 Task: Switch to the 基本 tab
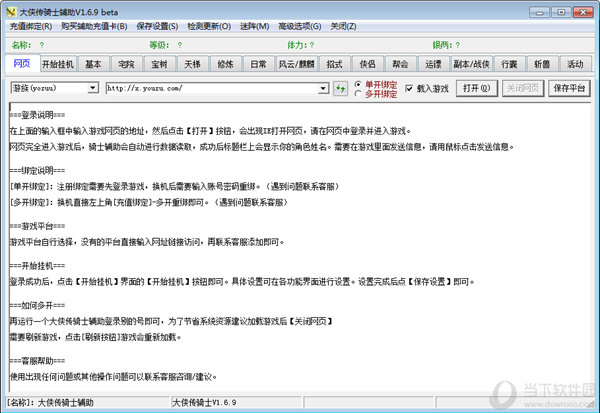click(x=93, y=64)
